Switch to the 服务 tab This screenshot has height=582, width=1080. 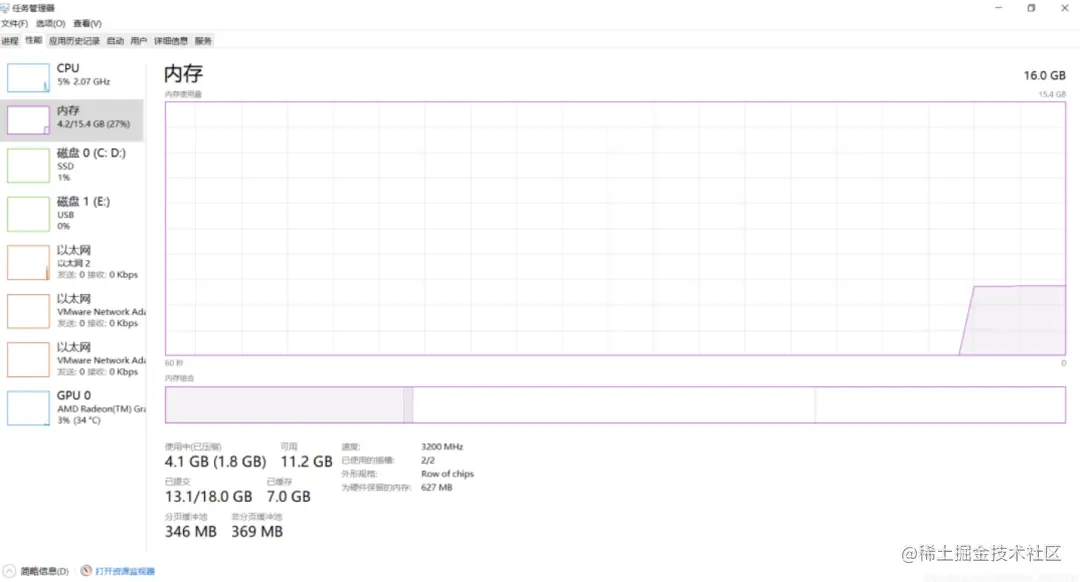coord(203,41)
